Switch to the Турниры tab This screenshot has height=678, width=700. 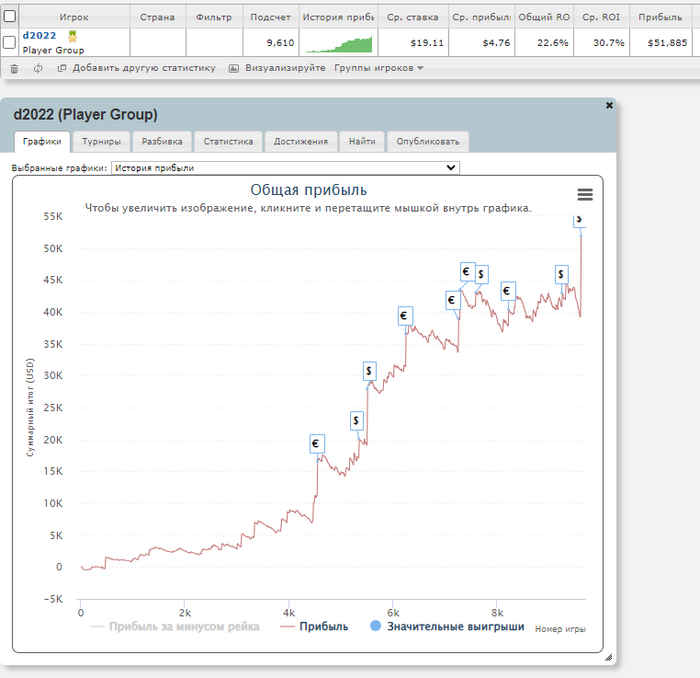[x=101, y=141]
